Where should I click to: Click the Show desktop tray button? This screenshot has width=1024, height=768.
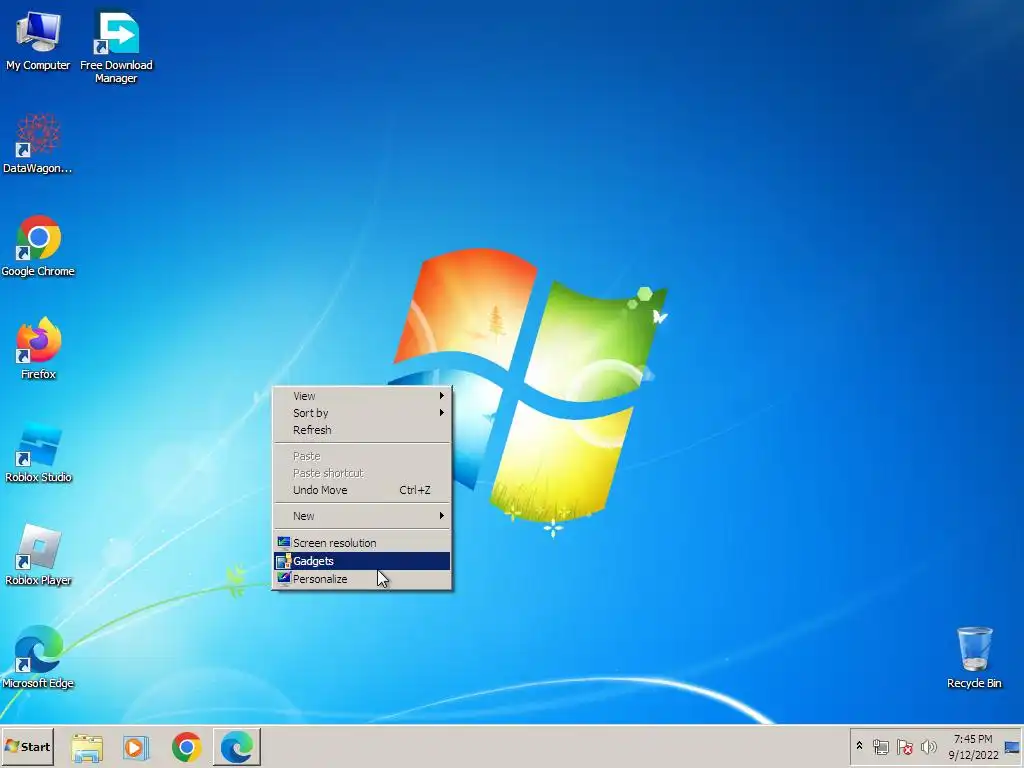coord(1012,747)
